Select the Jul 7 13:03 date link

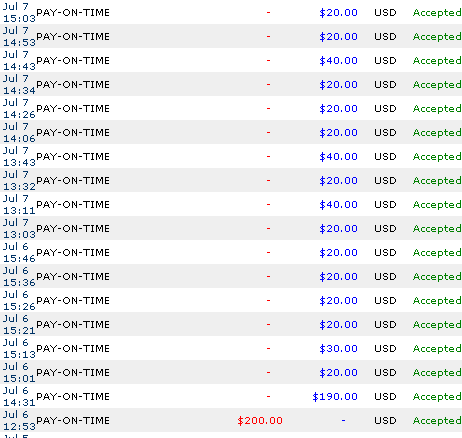19,228
